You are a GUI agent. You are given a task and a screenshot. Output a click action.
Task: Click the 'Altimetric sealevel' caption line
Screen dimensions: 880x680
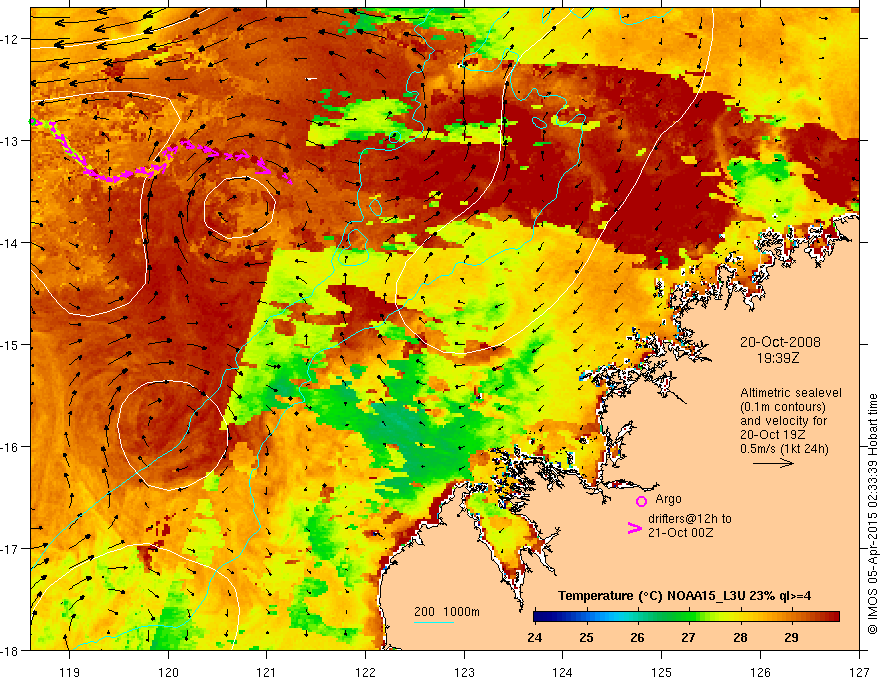click(791, 393)
